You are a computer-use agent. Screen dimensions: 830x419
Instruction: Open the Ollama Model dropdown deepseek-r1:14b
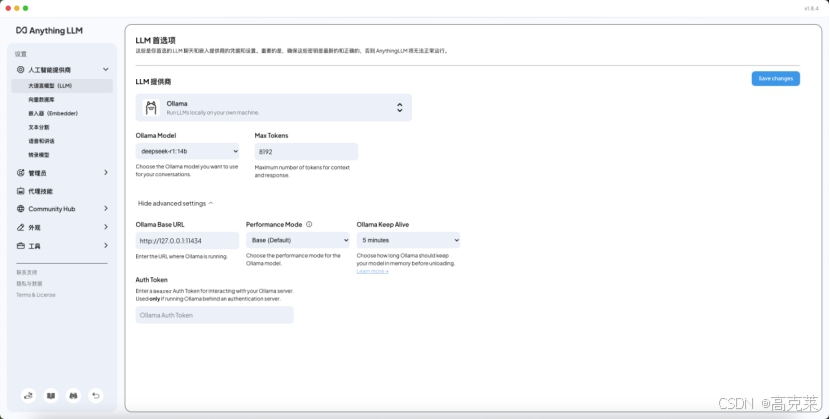[187, 151]
